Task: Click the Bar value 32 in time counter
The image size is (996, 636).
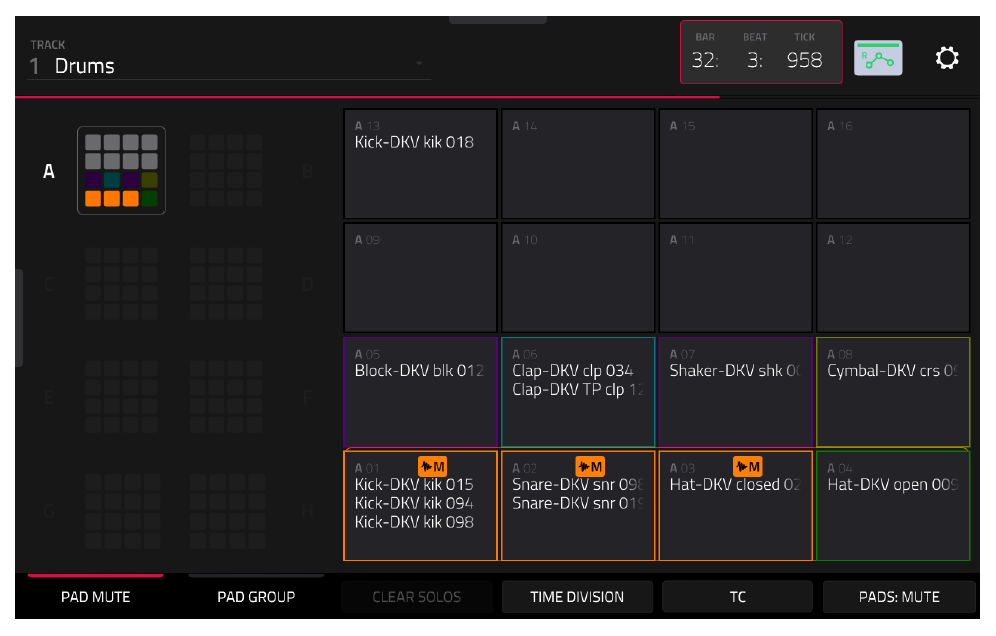Action: click(x=704, y=60)
